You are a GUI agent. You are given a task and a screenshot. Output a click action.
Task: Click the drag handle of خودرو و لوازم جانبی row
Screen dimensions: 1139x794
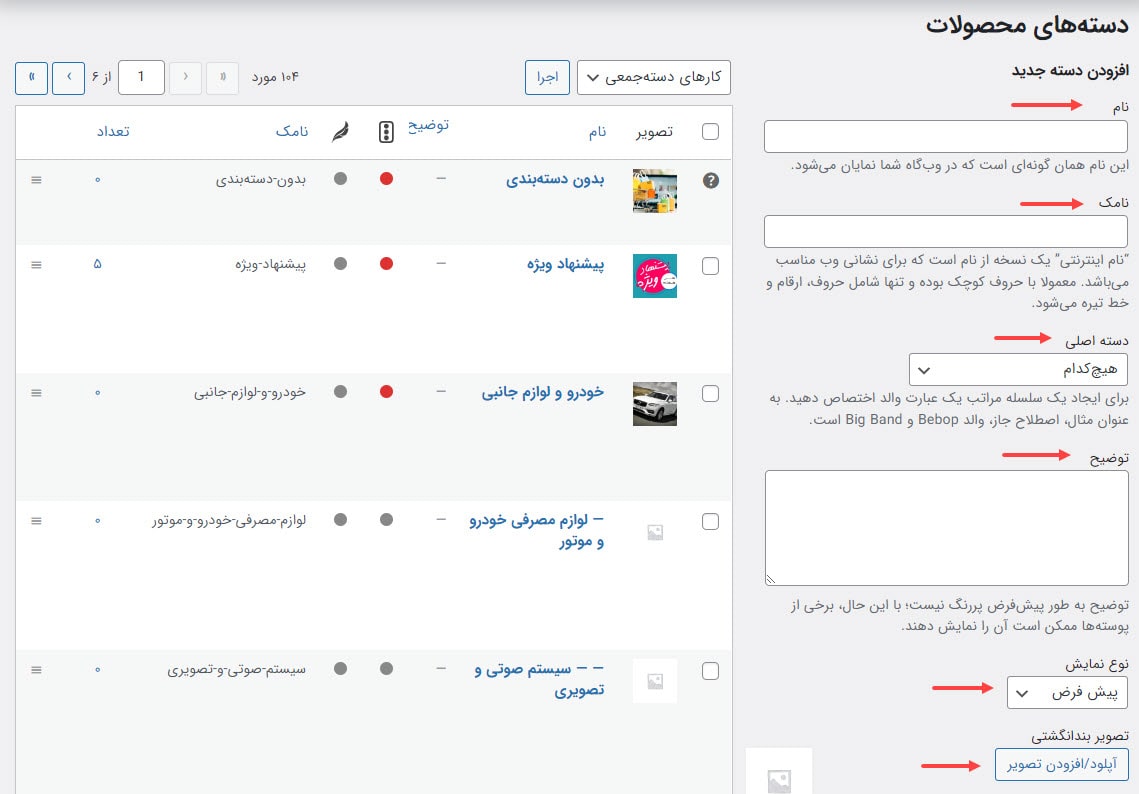point(37,393)
